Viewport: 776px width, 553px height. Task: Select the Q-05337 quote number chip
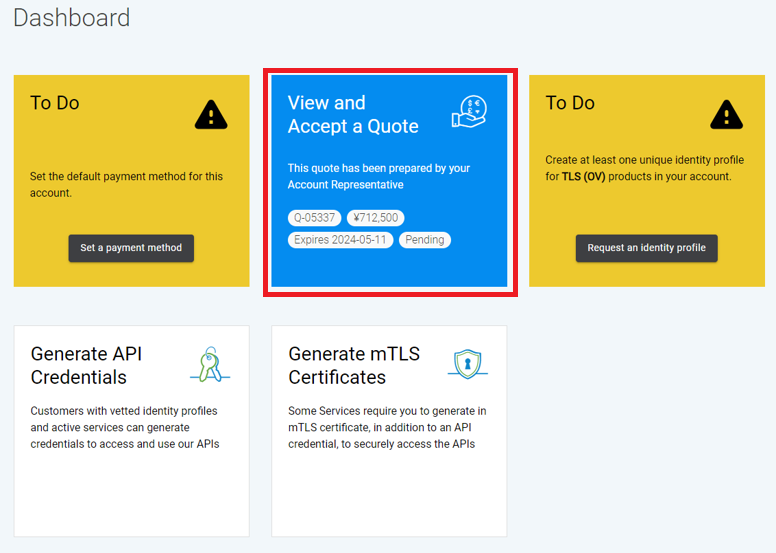(x=315, y=218)
